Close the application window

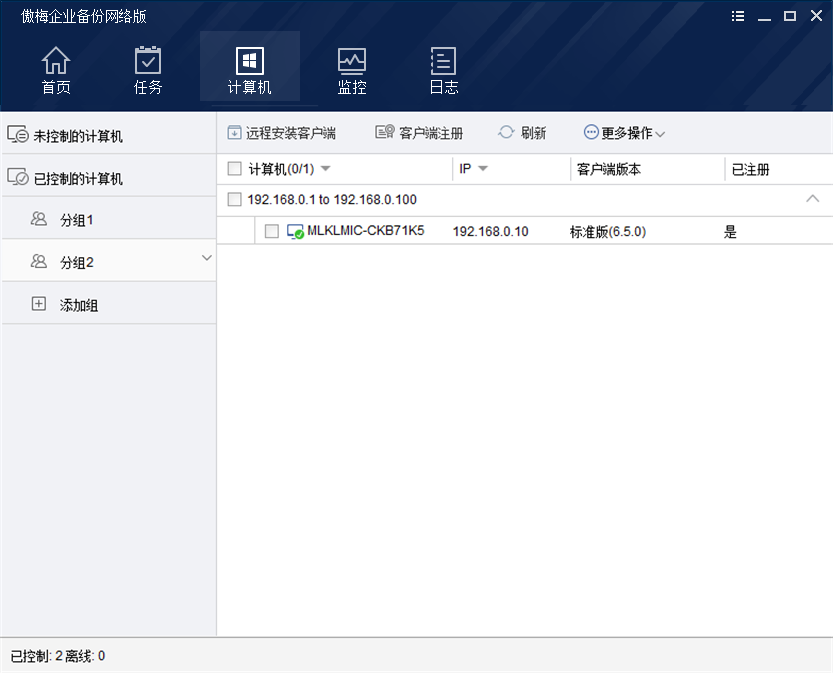(x=817, y=16)
